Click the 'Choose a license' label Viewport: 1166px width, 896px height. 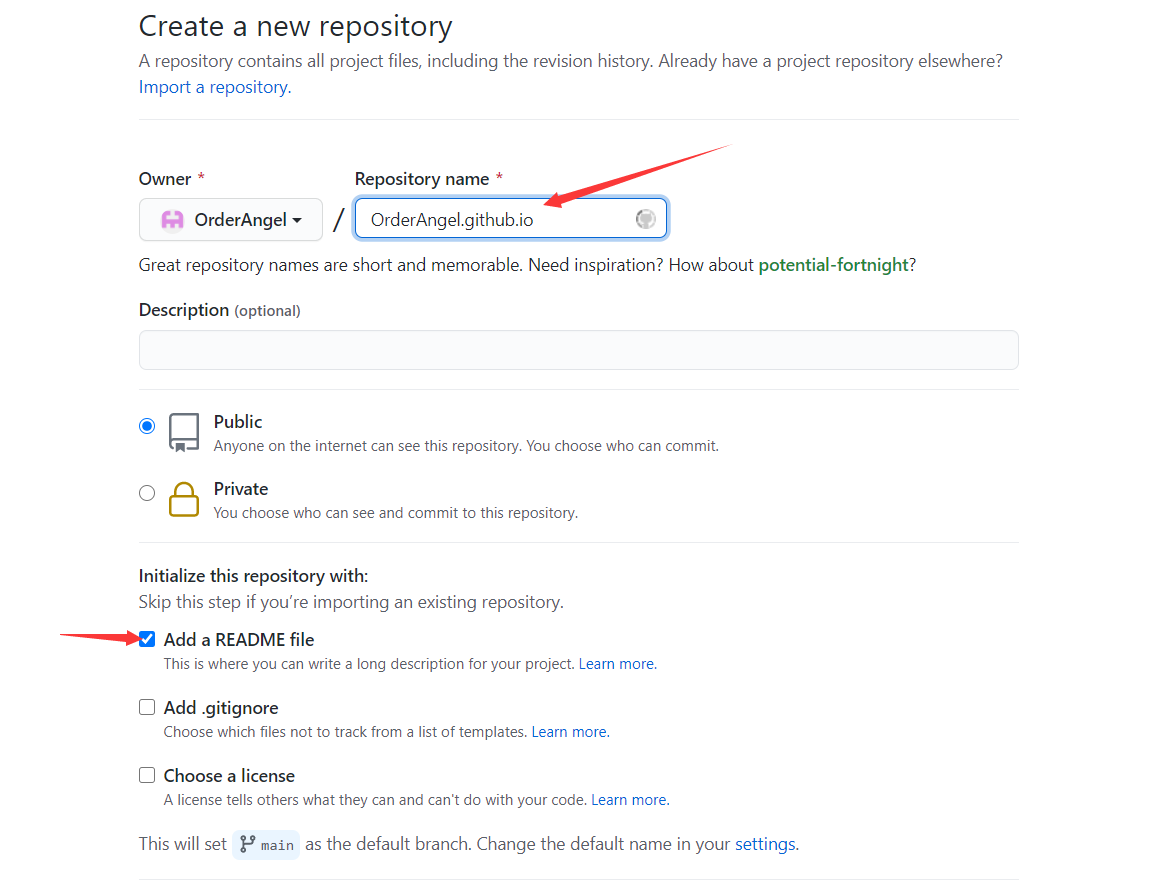pos(229,776)
